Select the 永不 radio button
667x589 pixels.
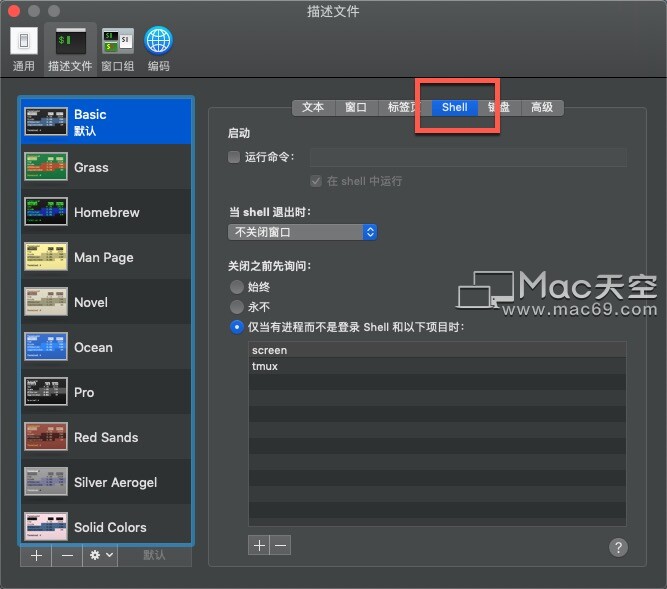pyautogui.click(x=237, y=307)
